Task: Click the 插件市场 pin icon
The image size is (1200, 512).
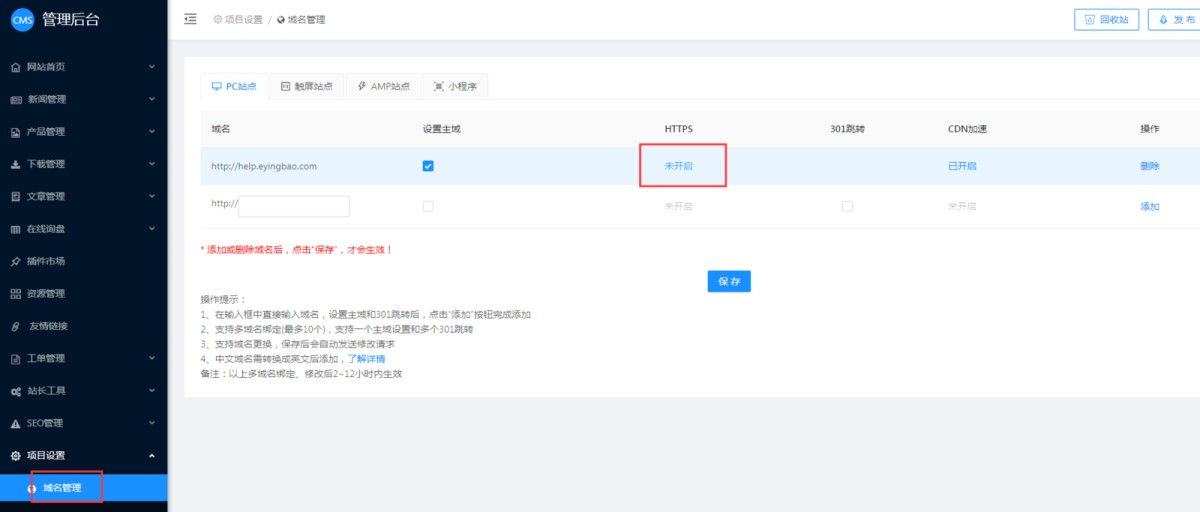Action: (x=15, y=262)
